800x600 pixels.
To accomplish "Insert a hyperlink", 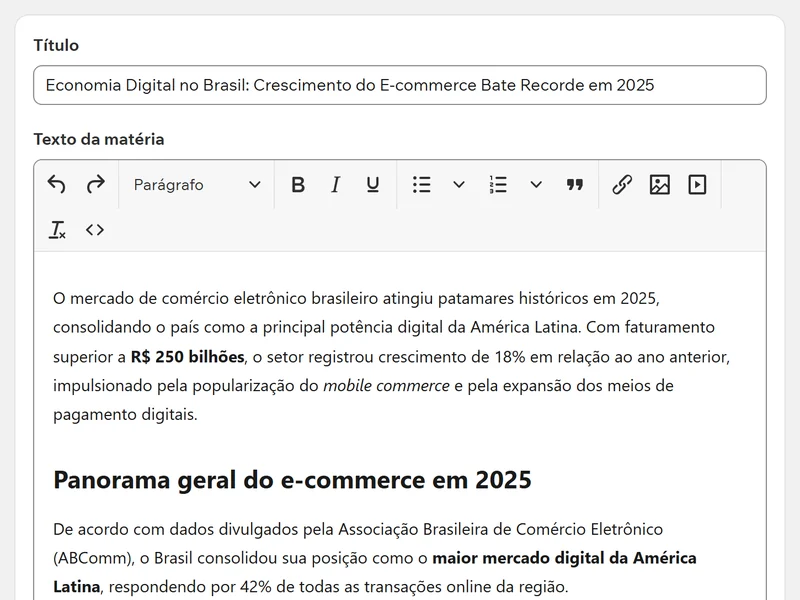I will (x=622, y=184).
